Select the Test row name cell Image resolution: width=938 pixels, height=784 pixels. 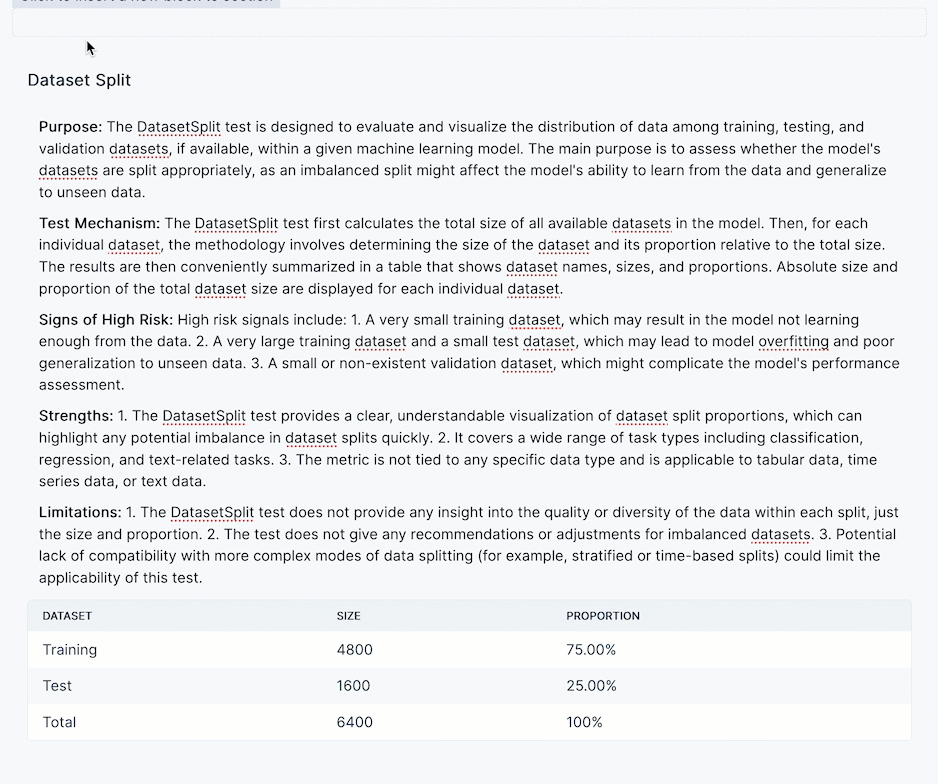pyautogui.click(x=57, y=686)
